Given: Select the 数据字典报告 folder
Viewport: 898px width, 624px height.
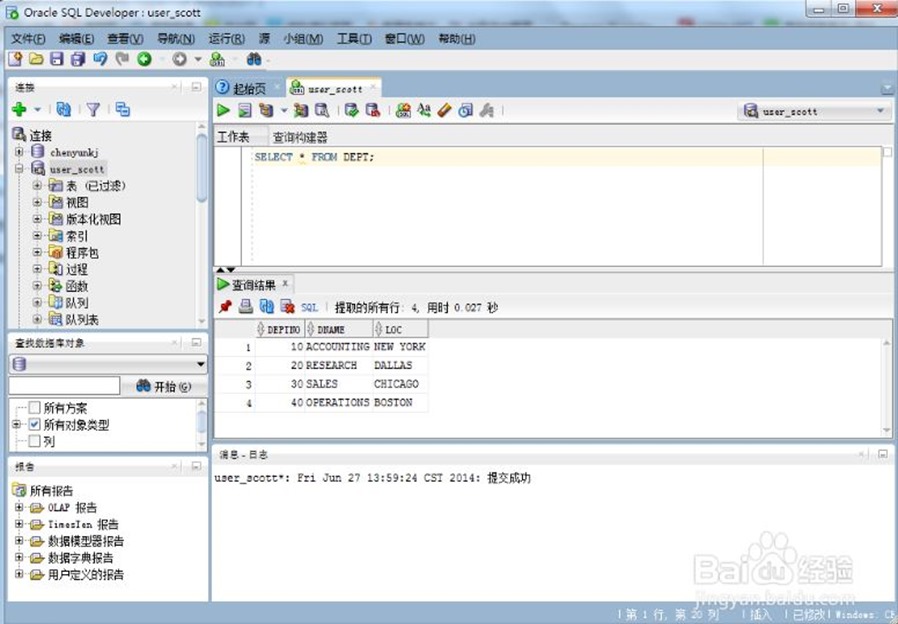Looking at the screenshot, I should (x=80, y=558).
